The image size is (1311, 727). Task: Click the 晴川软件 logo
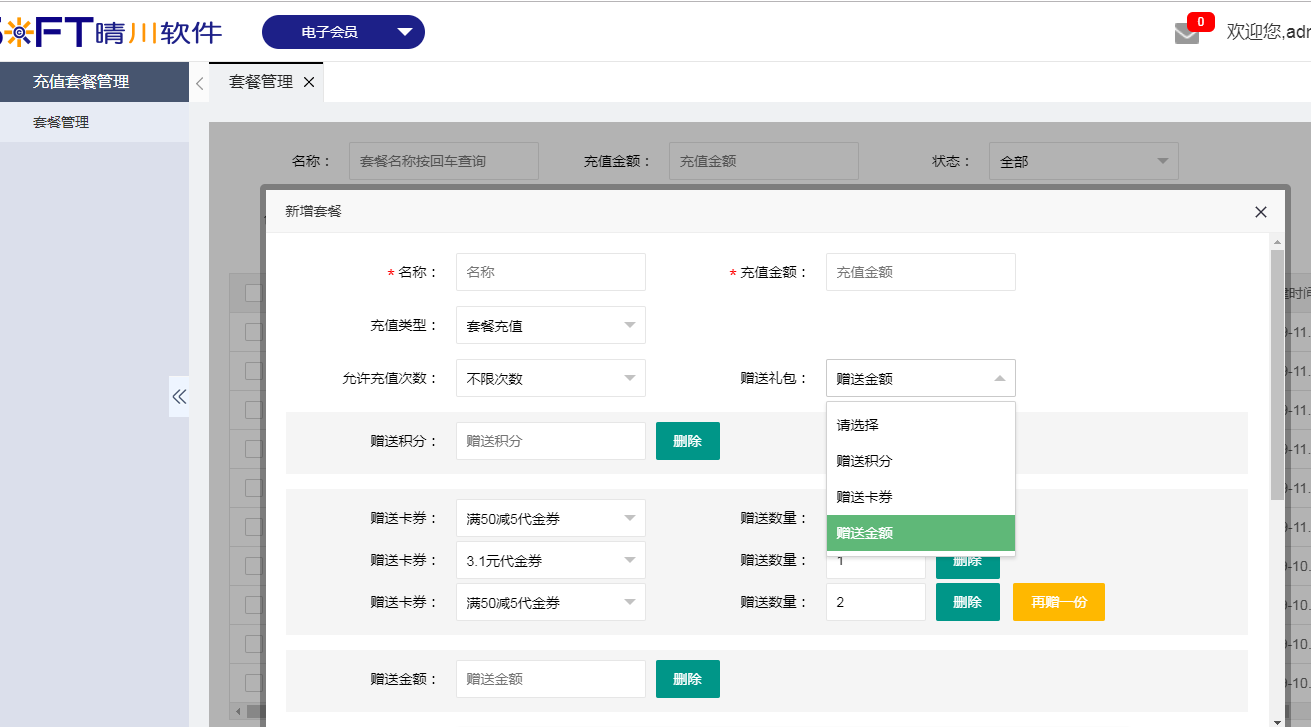click(x=111, y=32)
